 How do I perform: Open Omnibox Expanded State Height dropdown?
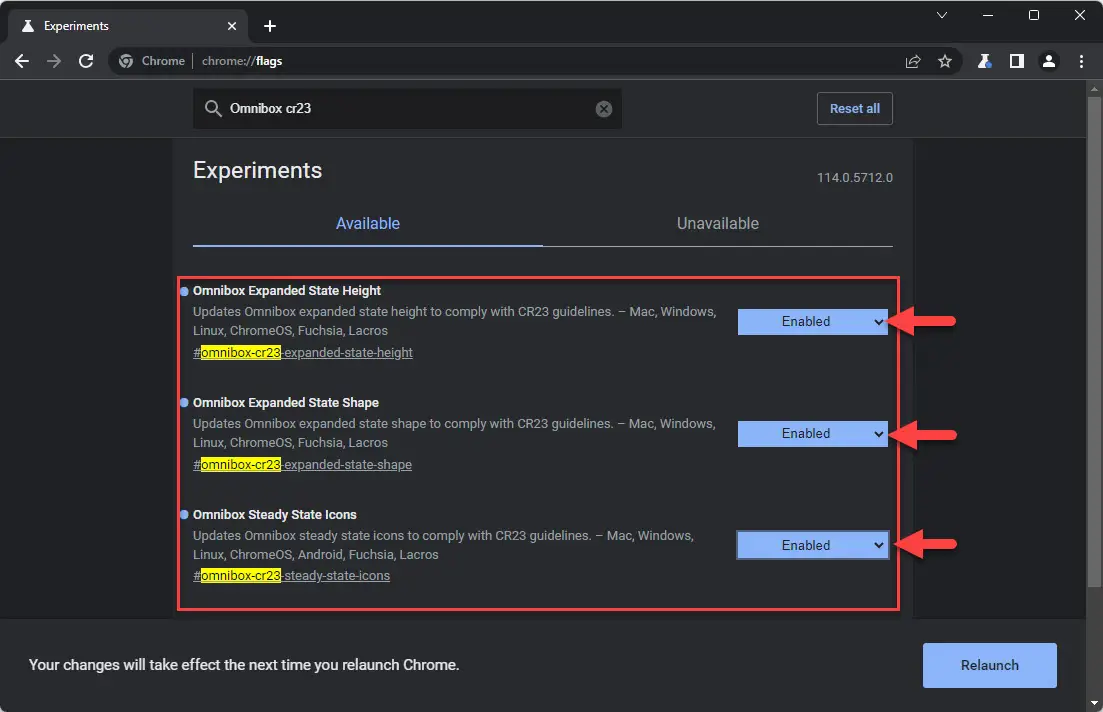pos(812,322)
